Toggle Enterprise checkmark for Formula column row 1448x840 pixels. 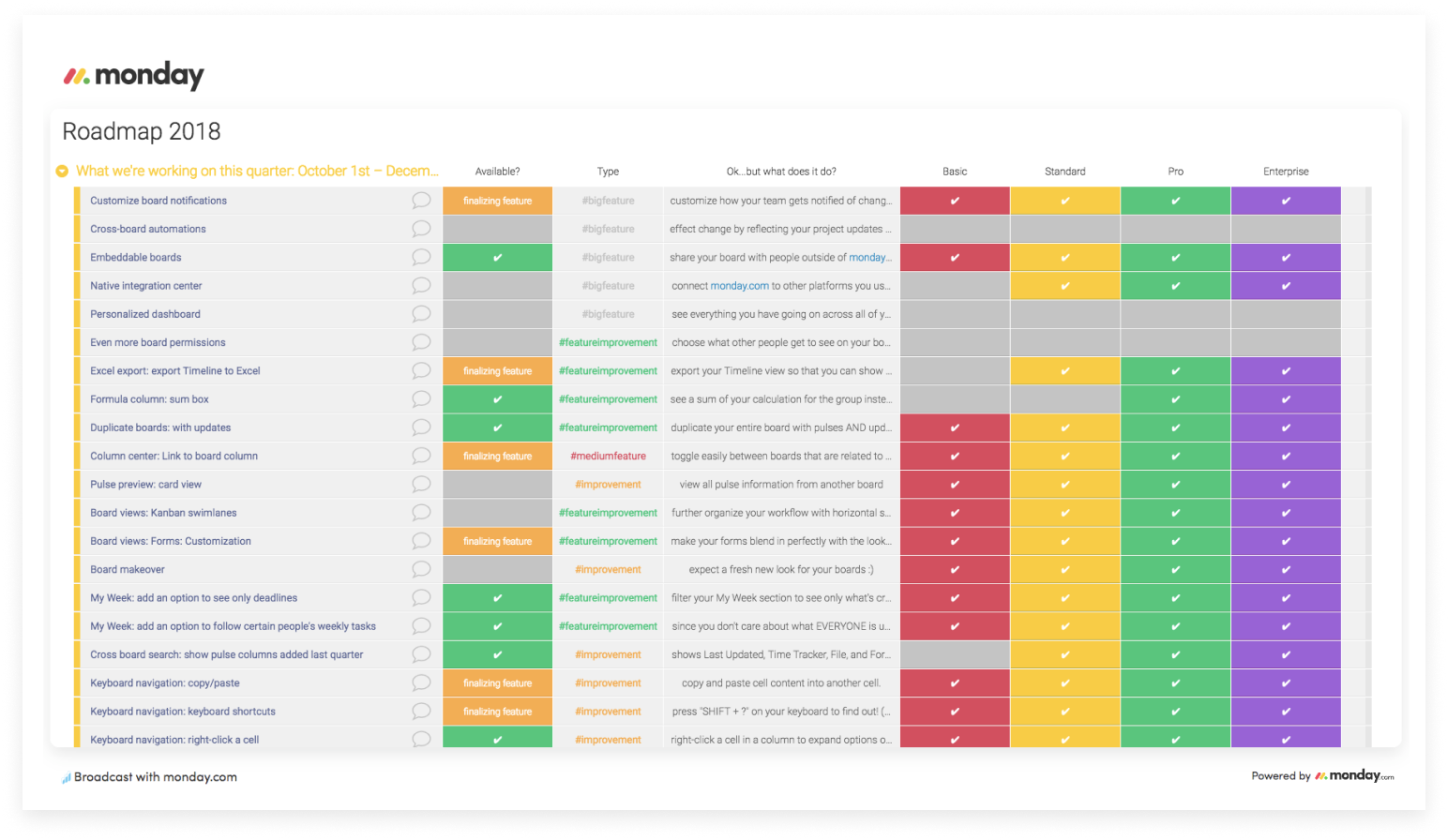1286,399
